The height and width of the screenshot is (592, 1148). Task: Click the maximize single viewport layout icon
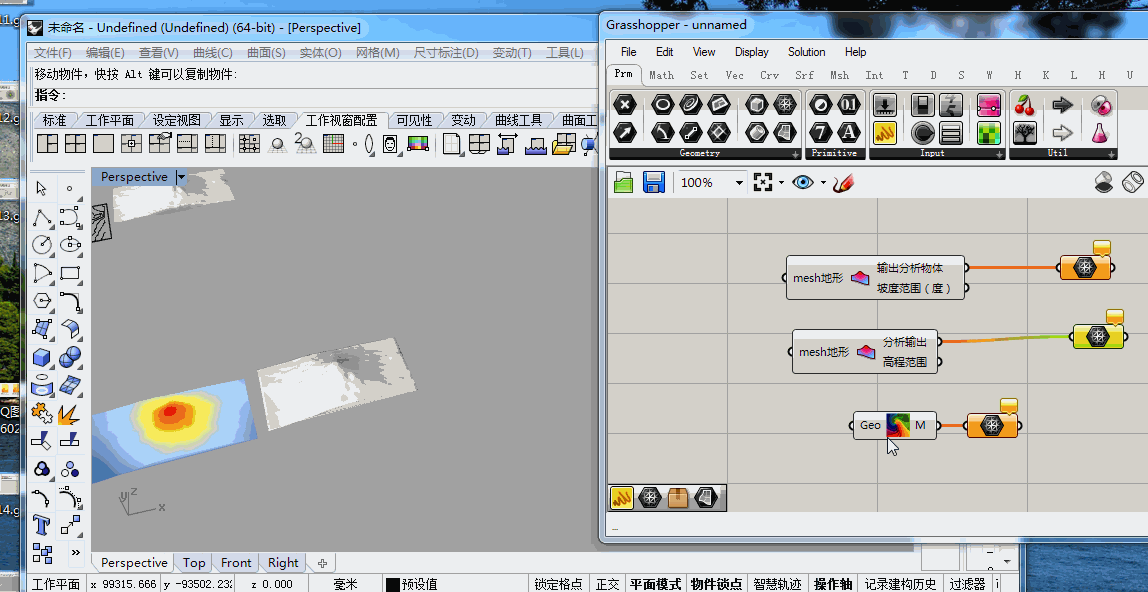tap(103, 143)
